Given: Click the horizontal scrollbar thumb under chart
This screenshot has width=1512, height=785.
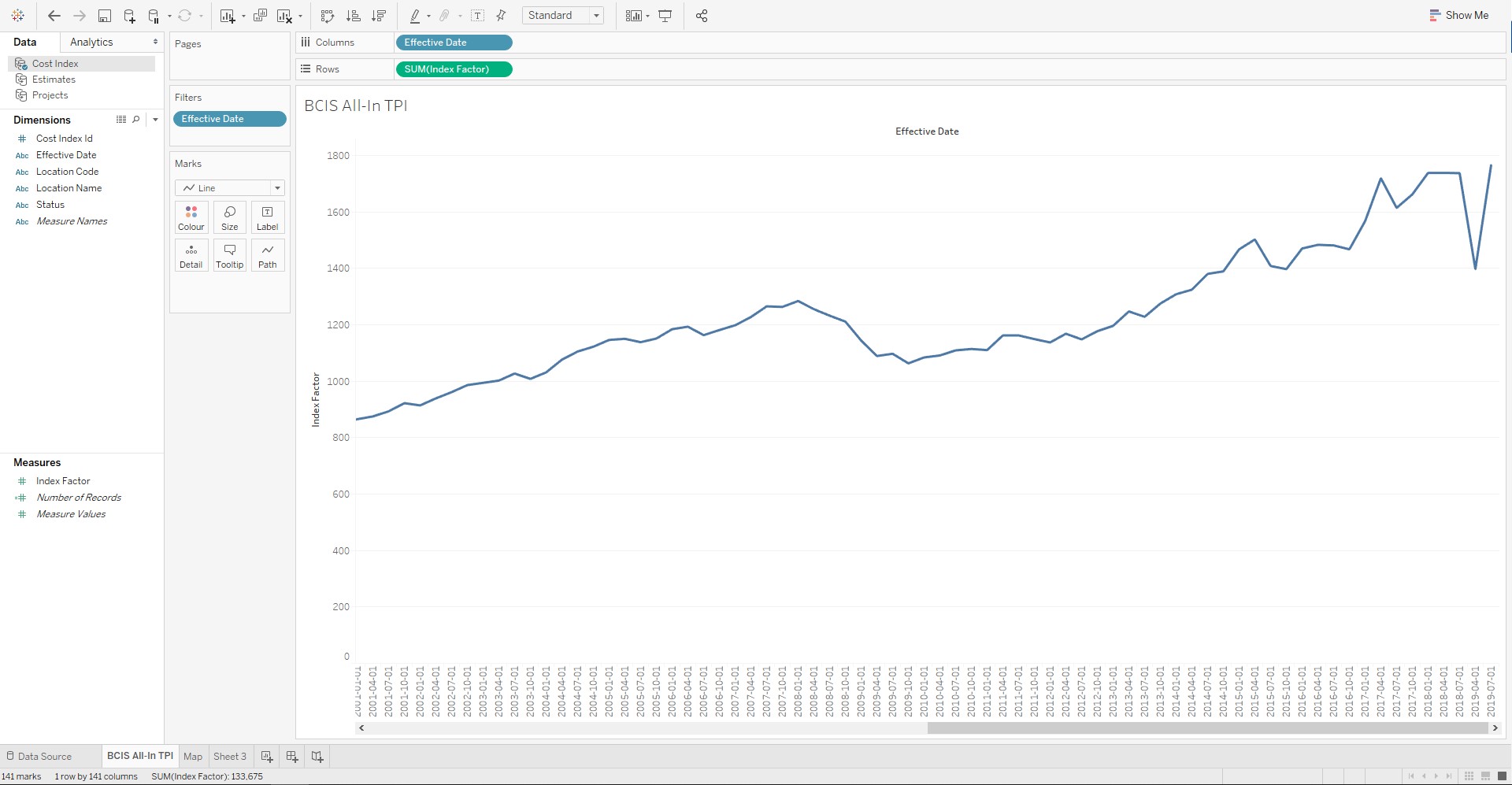Looking at the screenshot, I should click(x=1207, y=728).
